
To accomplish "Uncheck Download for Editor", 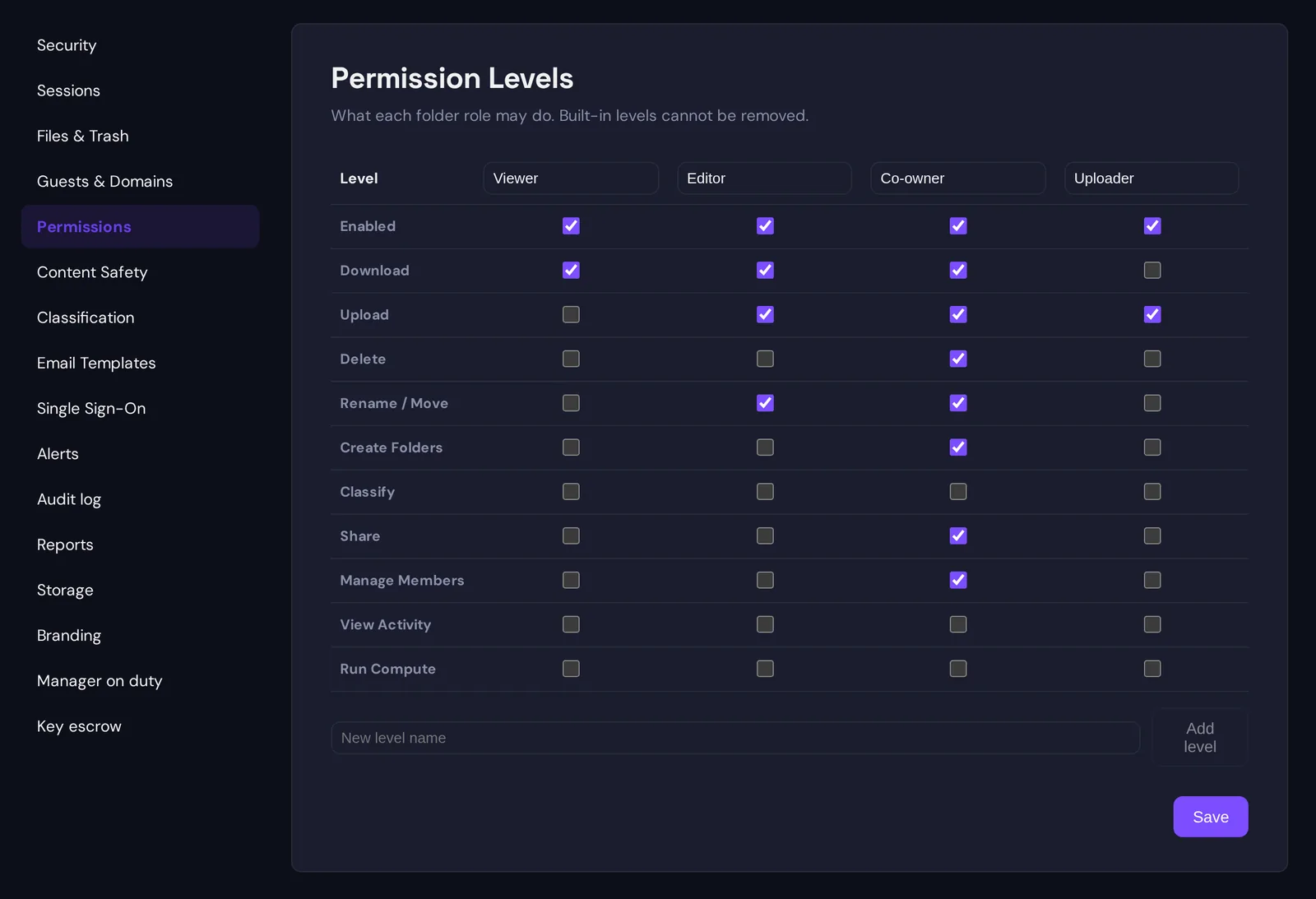I will point(765,271).
